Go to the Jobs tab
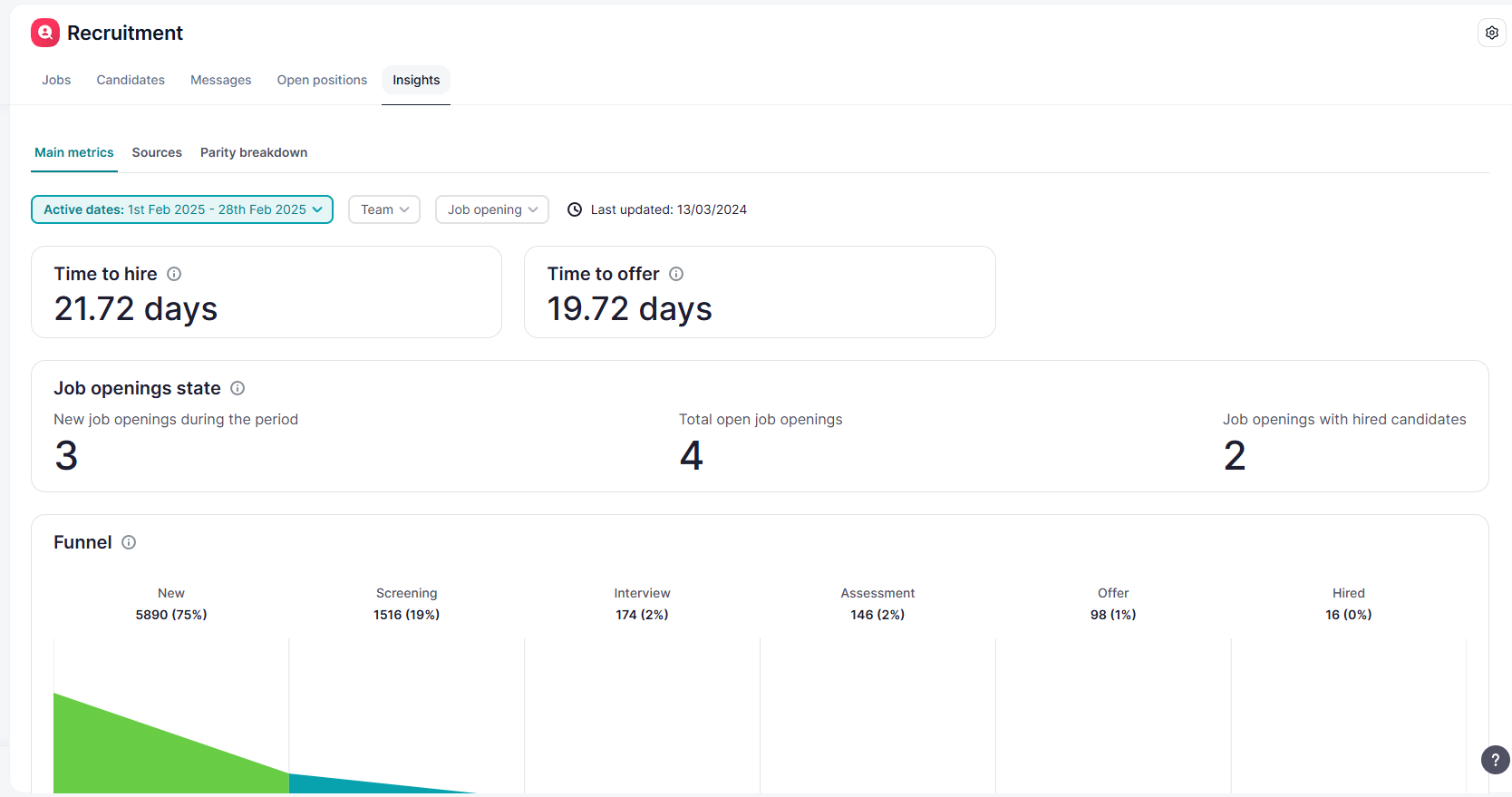1512x797 pixels. tap(56, 80)
